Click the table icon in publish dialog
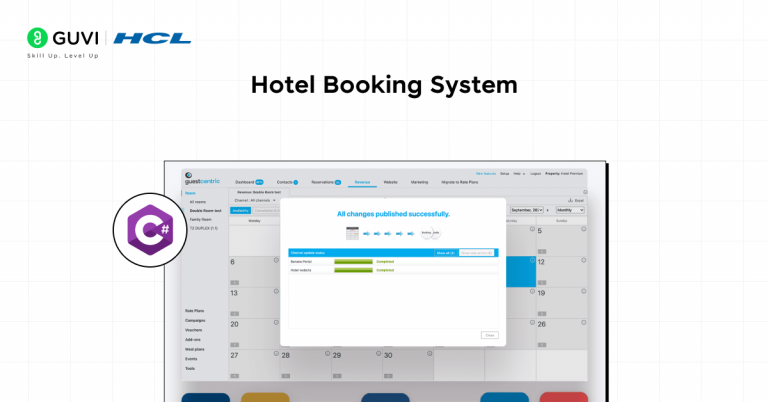 click(352, 233)
